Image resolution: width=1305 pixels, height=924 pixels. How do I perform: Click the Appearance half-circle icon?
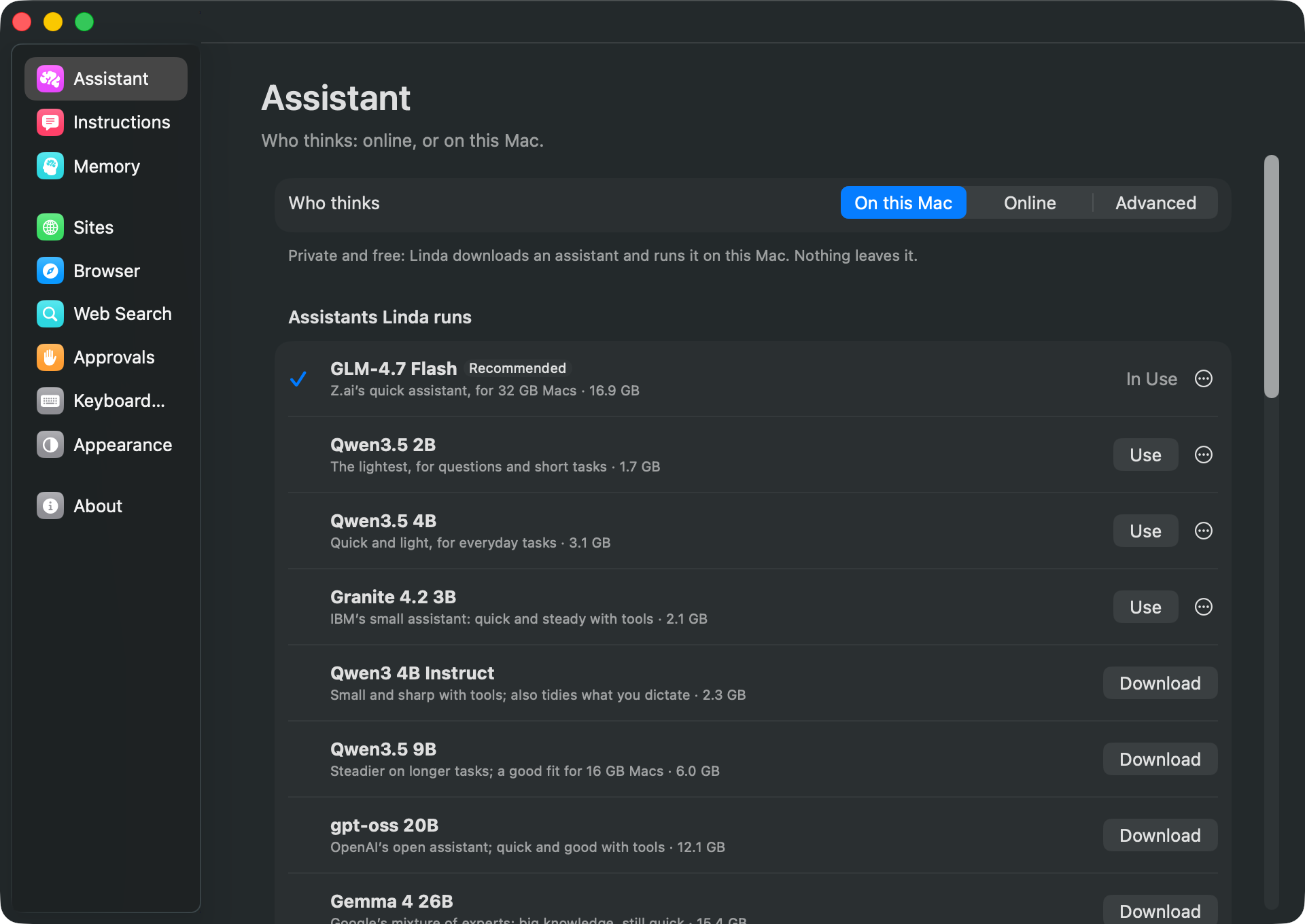(50, 444)
